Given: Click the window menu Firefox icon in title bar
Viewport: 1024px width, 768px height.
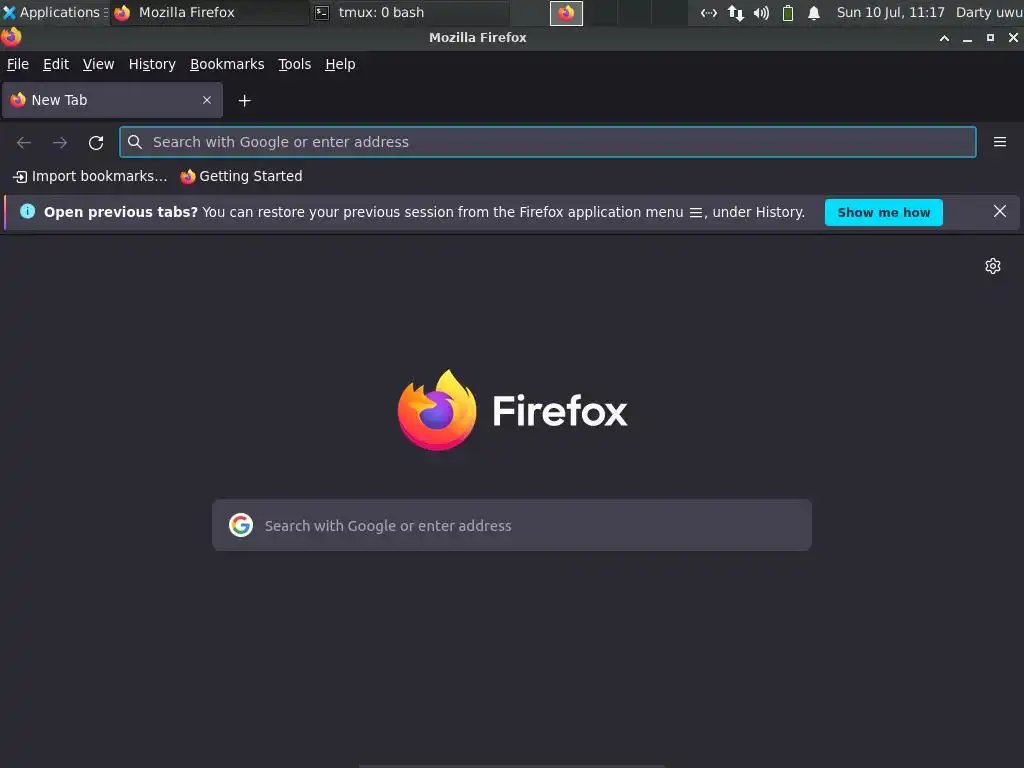Looking at the screenshot, I should 11,37.
